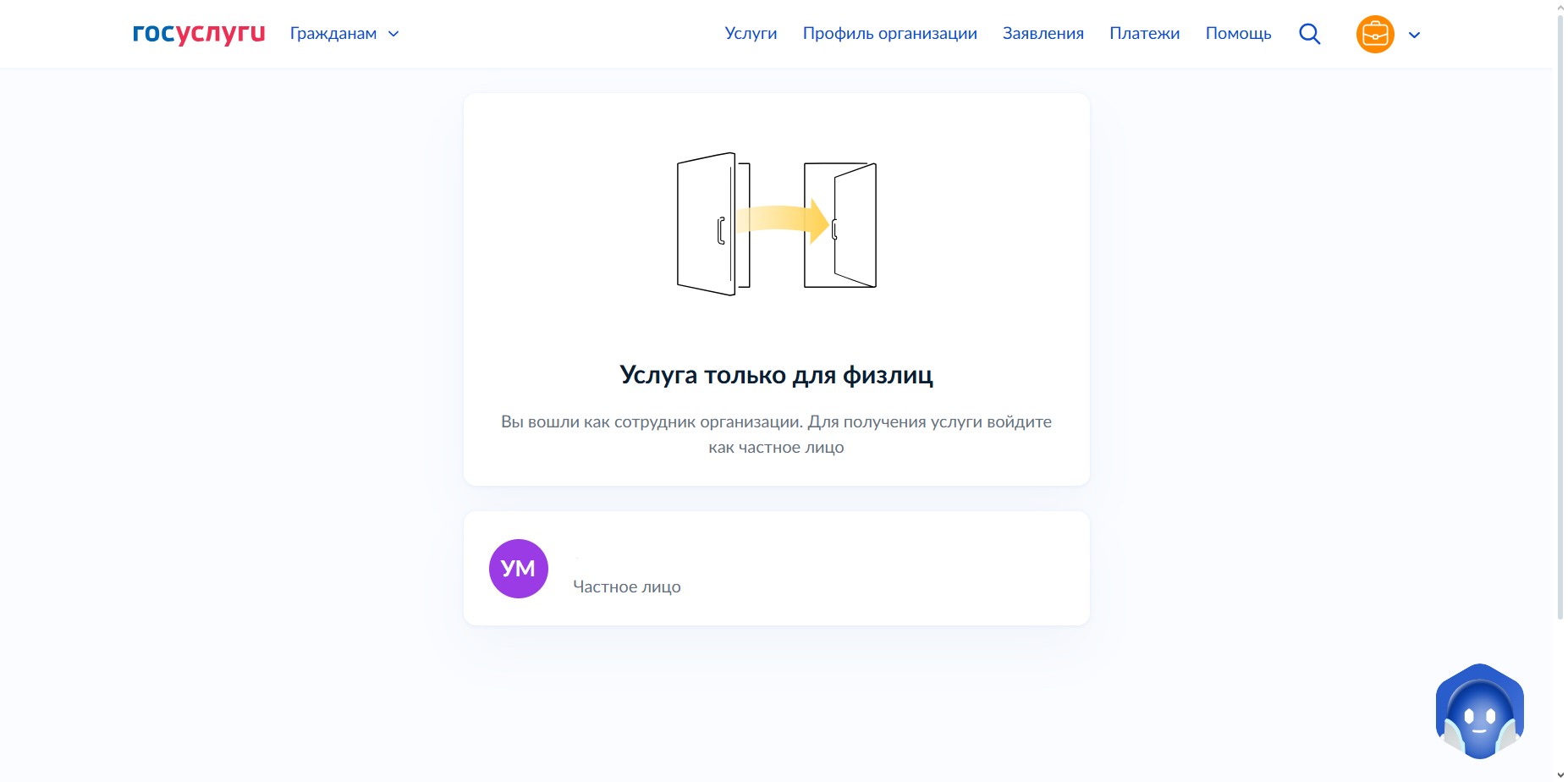Image resolution: width=1568 pixels, height=782 pixels.
Task: Click the scrollbar down arrow
Action: point(1560,774)
